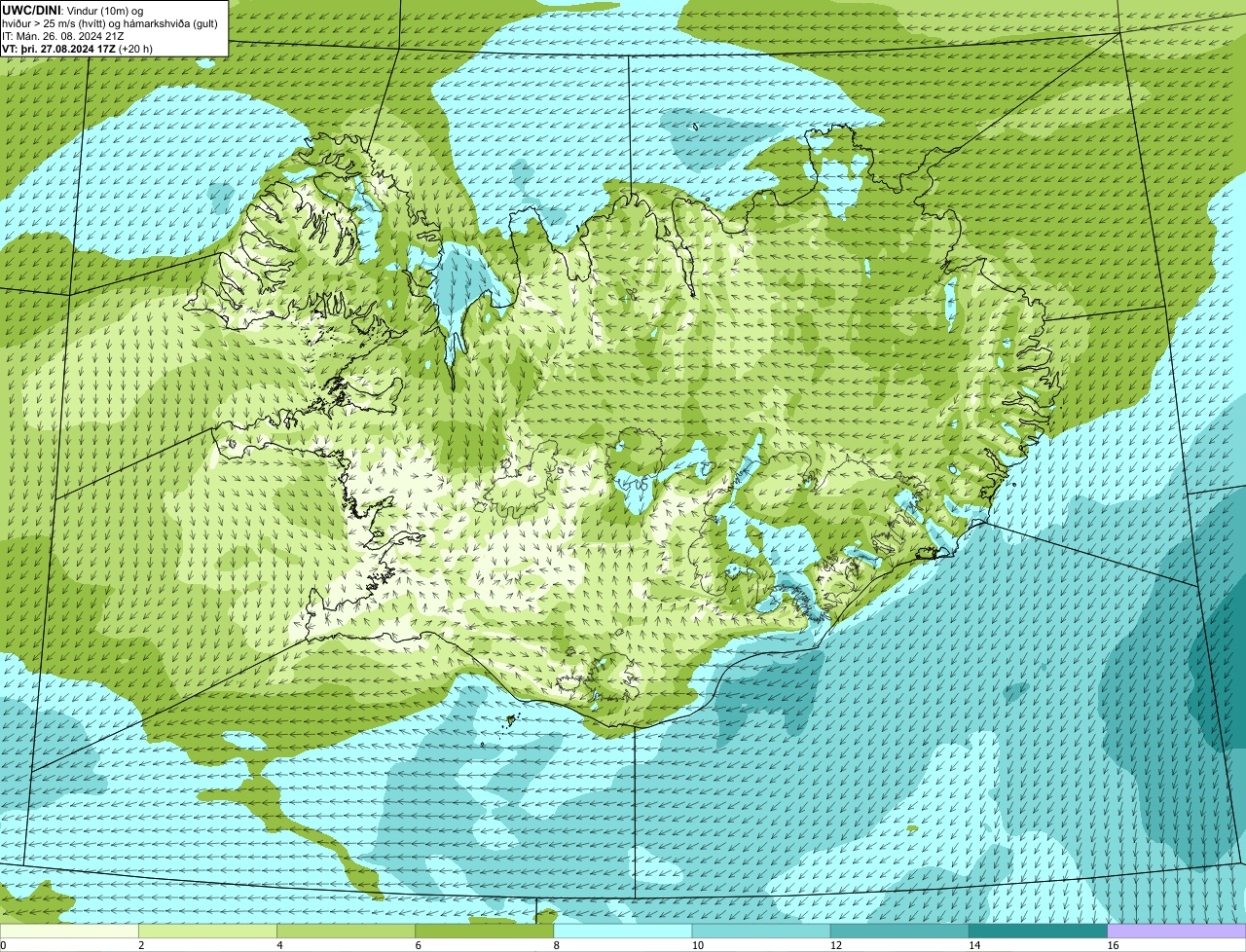This screenshot has height=952, width=1246.
Task: Click the scale label '4'
Action: coord(279,945)
